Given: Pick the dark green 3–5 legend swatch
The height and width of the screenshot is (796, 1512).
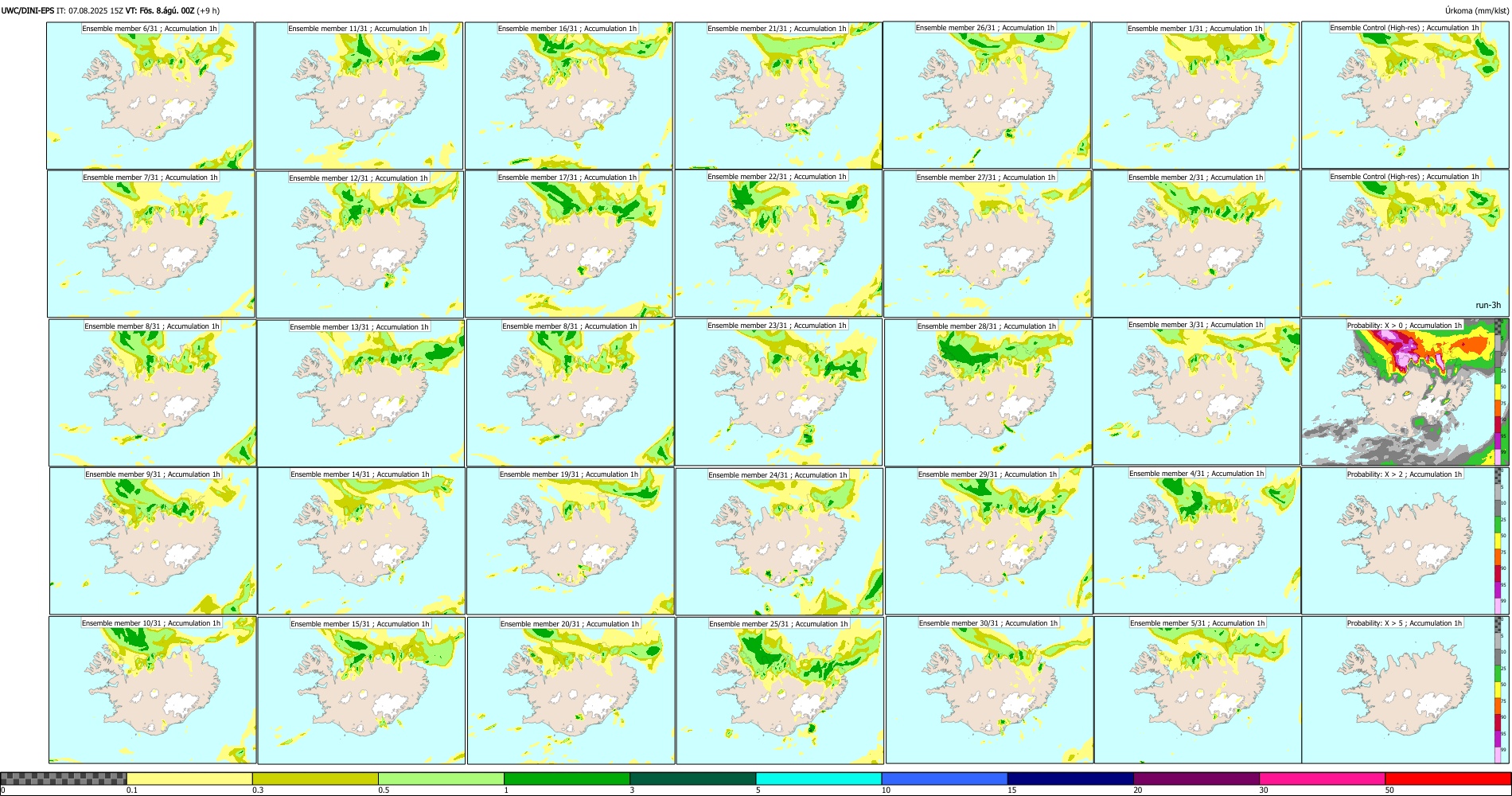Looking at the screenshot, I should click(x=692, y=778).
